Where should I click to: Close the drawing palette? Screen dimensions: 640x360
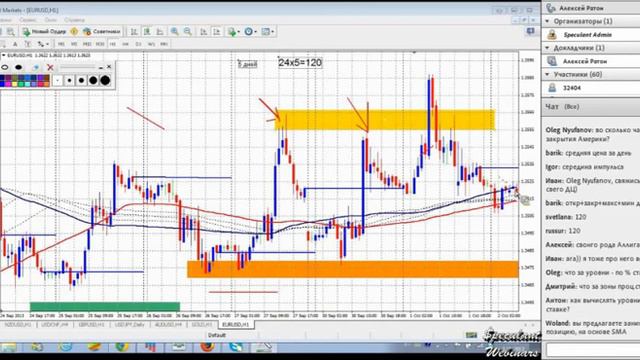109,67
